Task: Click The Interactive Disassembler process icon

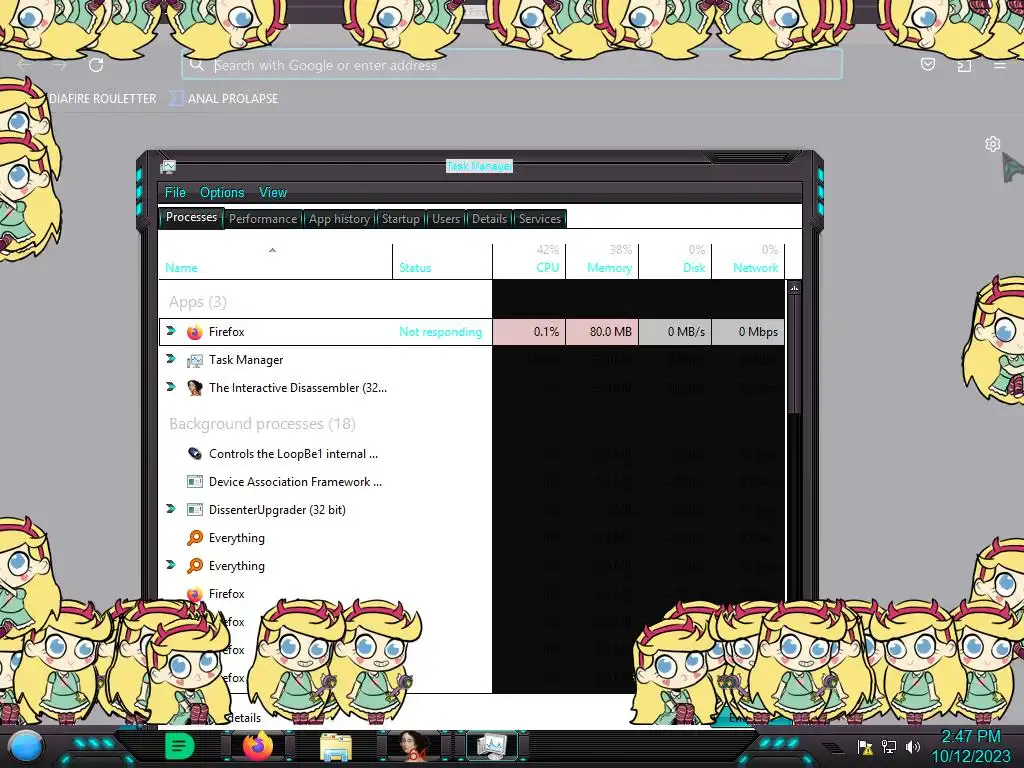Action: coord(195,388)
